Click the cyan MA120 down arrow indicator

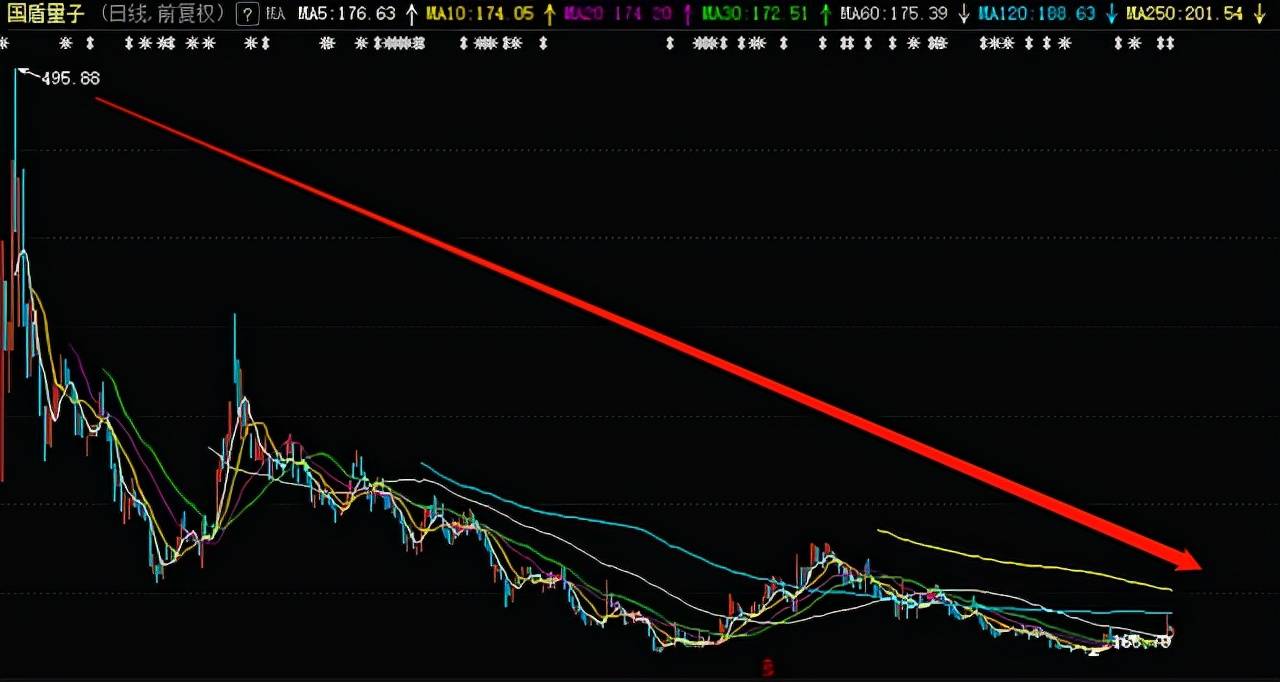[1111, 15]
